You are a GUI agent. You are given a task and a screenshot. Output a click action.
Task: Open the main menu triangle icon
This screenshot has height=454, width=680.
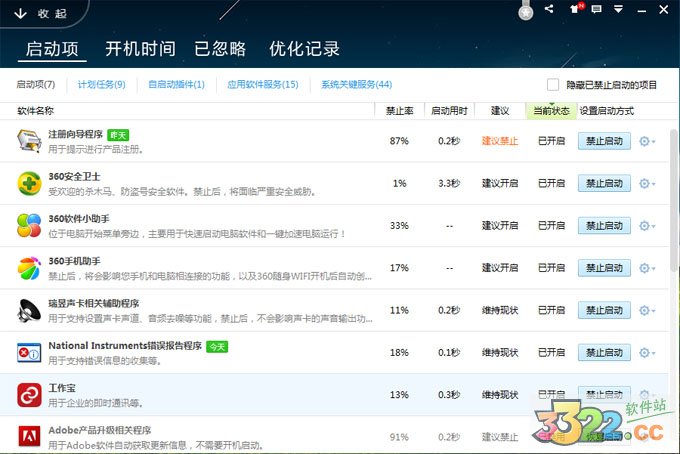[618, 9]
